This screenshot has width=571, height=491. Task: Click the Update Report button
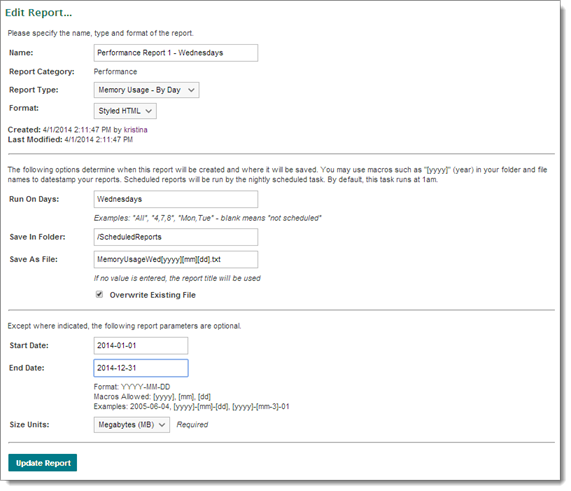point(43,463)
